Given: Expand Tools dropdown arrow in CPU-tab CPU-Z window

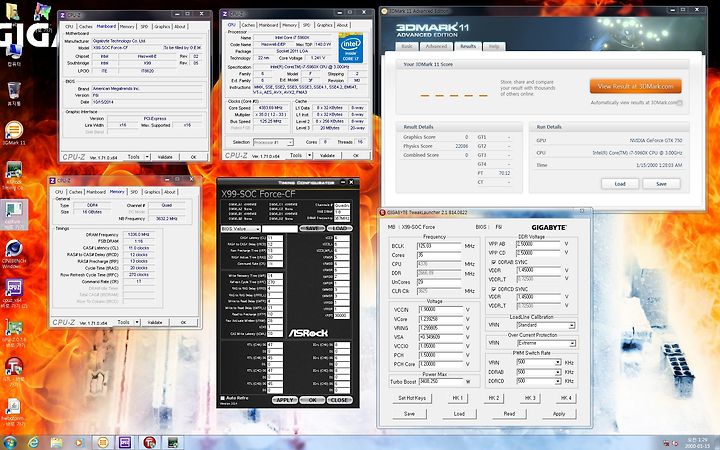Looking at the screenshot, I should pos(309,155).
